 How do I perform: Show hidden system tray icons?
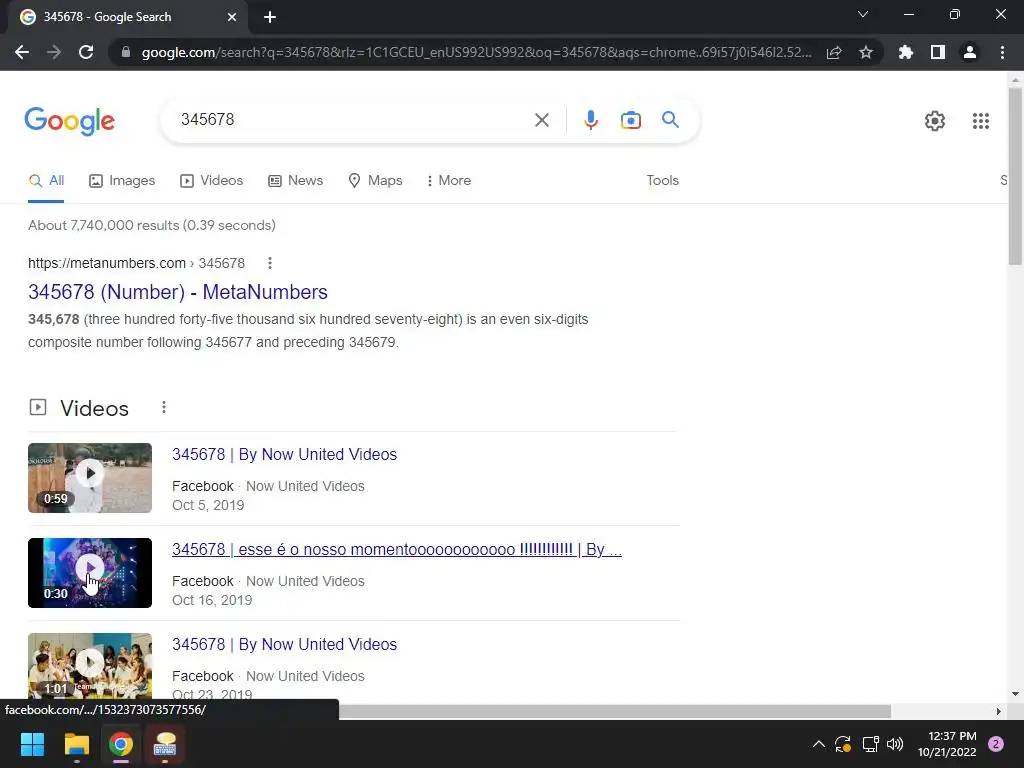[818, 744]
